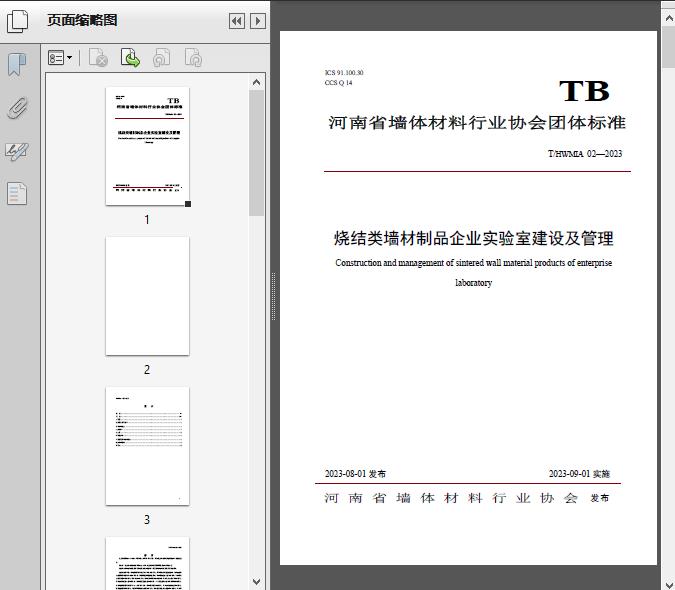Rotate pages clockwise icon
The image size is (675, 590).
point(193,59)
